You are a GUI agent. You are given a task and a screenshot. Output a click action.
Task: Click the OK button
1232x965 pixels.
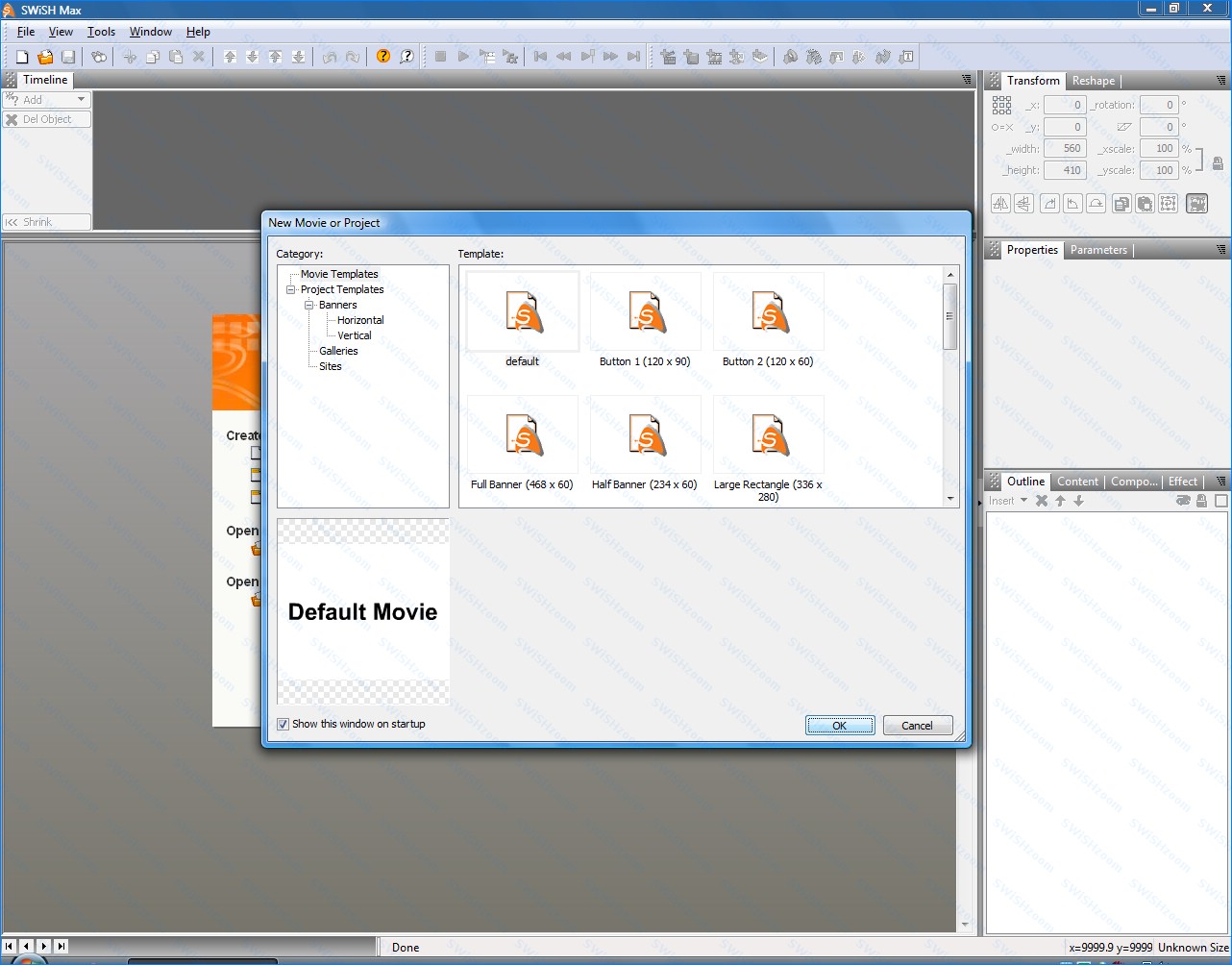coord(840,726)
